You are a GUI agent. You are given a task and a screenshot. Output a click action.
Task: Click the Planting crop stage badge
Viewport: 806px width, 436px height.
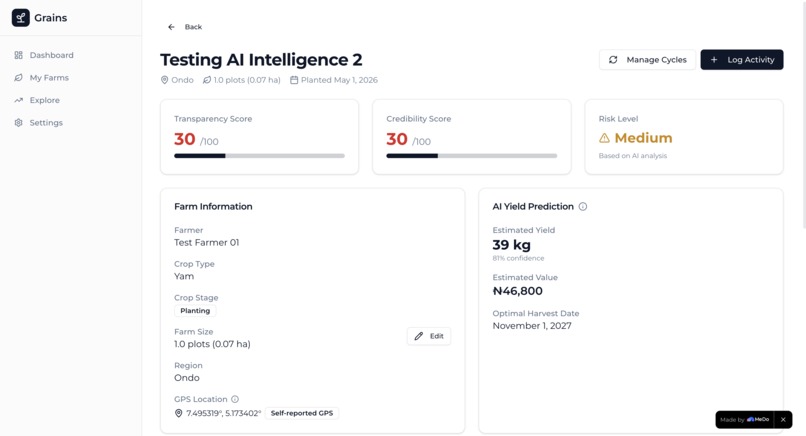(x=195, y=311)
